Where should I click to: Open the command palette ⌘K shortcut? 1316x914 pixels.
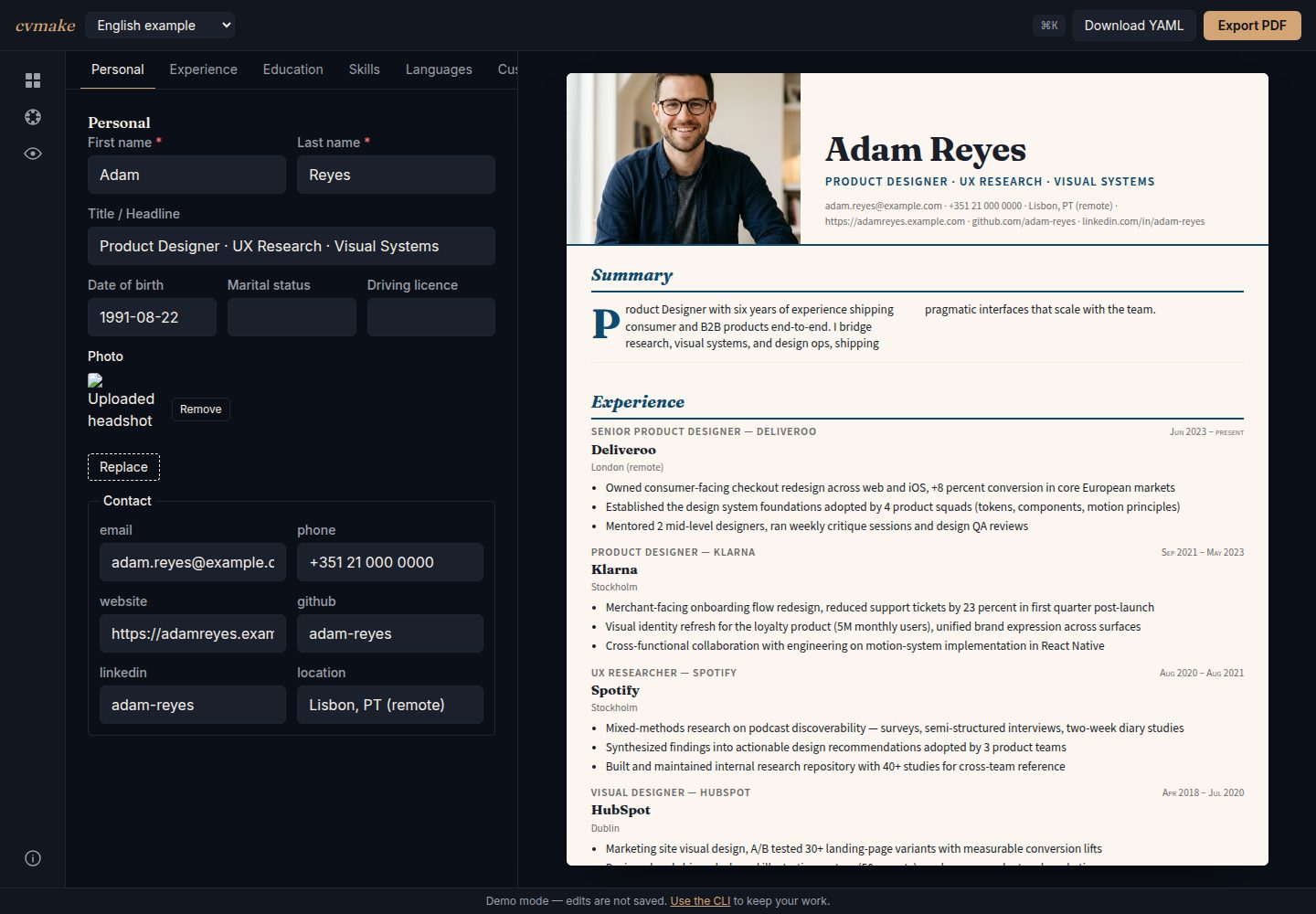click(1049, 26)
